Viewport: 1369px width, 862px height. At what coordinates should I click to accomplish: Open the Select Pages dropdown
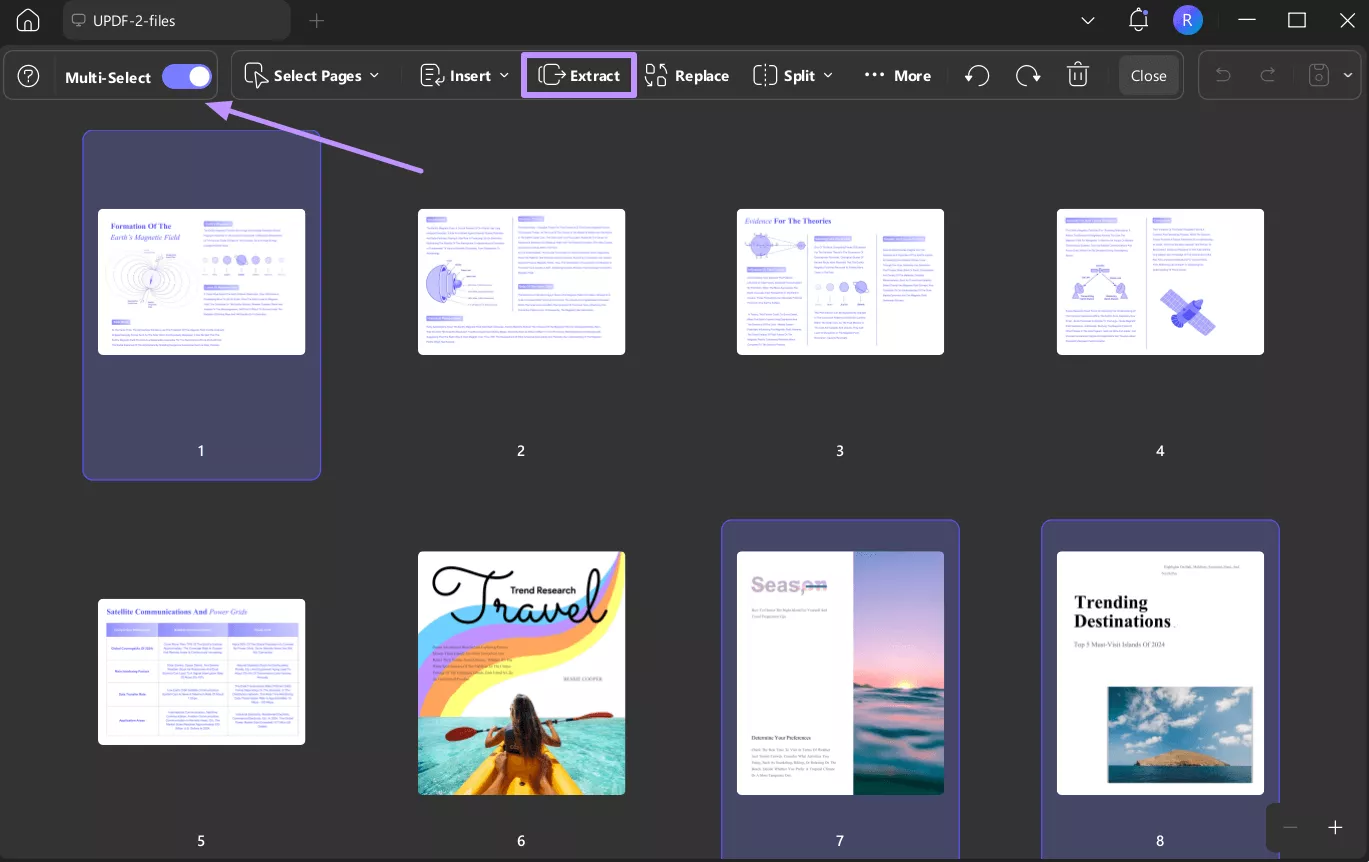click(313, 75)
